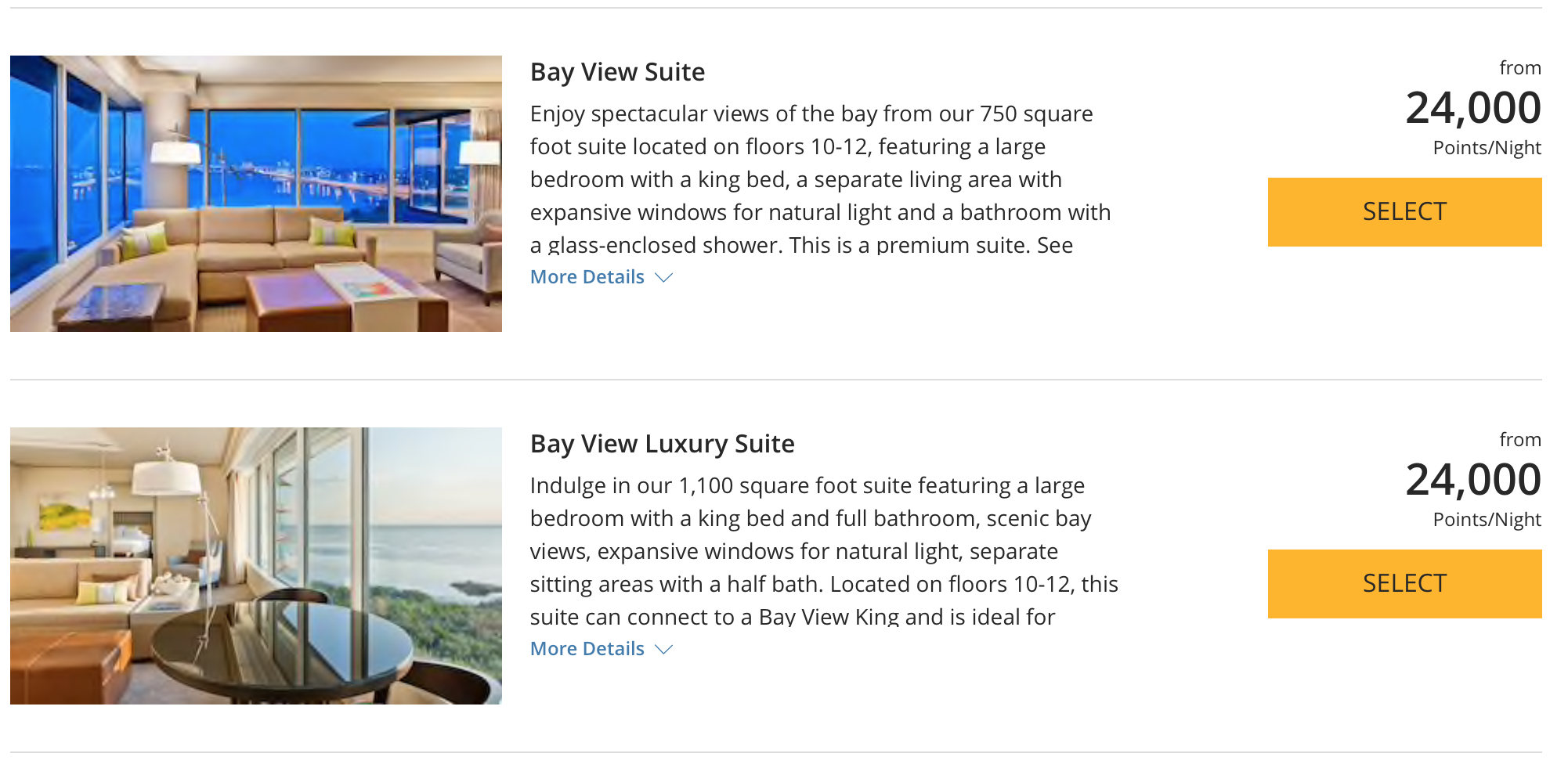This screenshot has height=764, width=1568.
Task: Expand the Bay View Suite details chevron
Action: (x=664, y=278)
